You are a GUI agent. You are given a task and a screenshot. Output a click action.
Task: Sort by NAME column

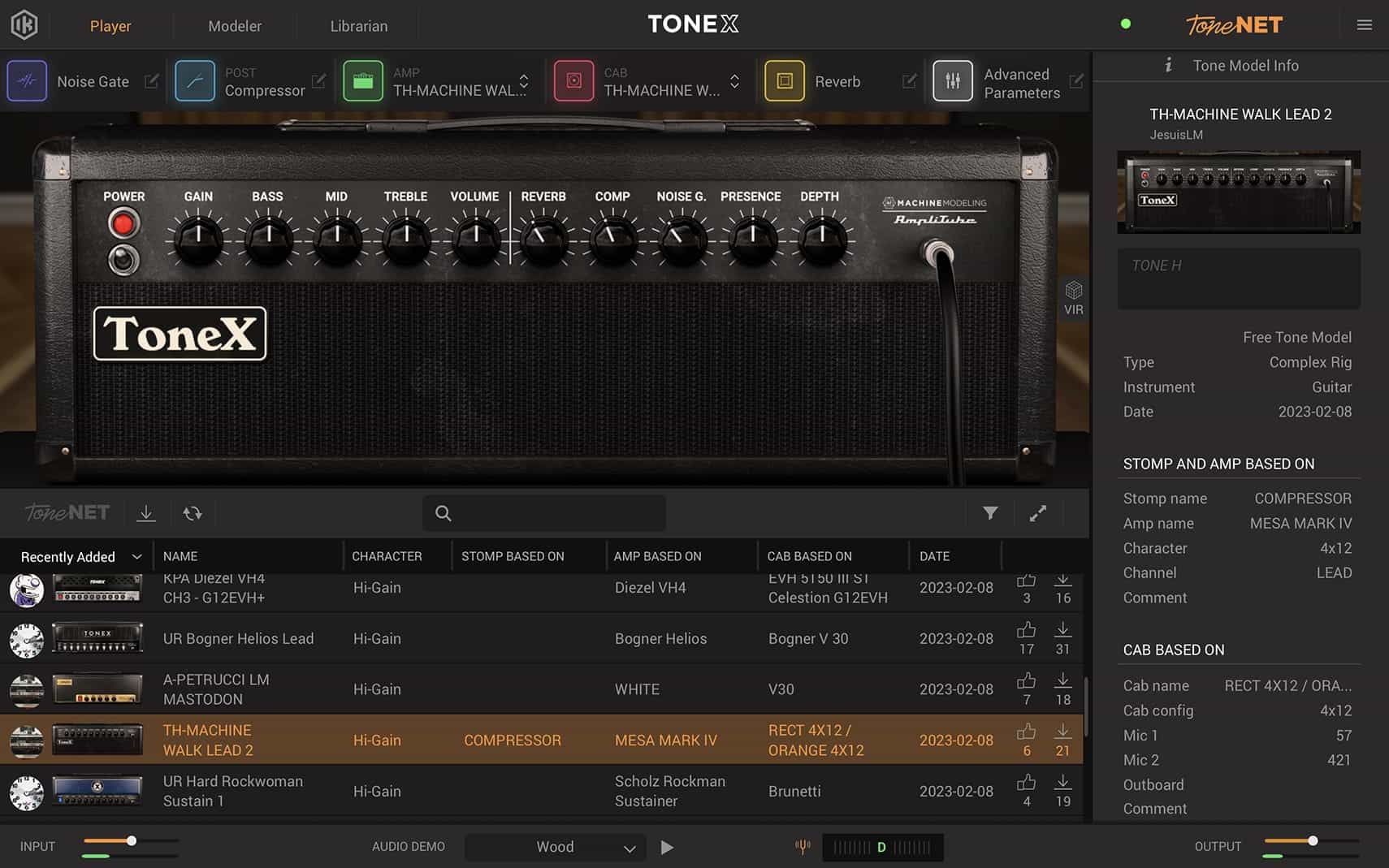pos(180,556)
